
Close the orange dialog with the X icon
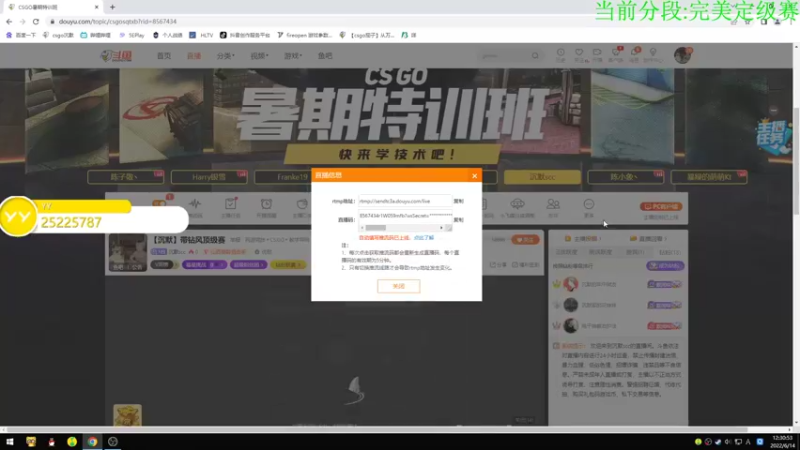(474, 176)
